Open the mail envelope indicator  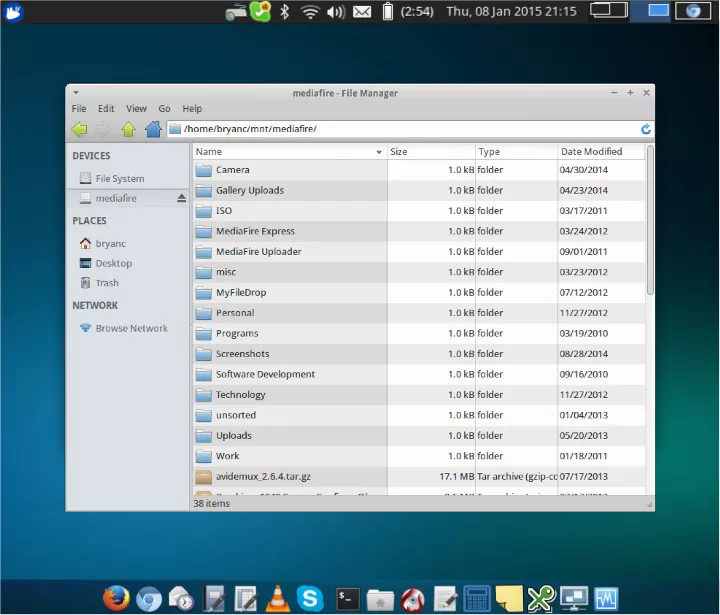[x=362, y=11]
